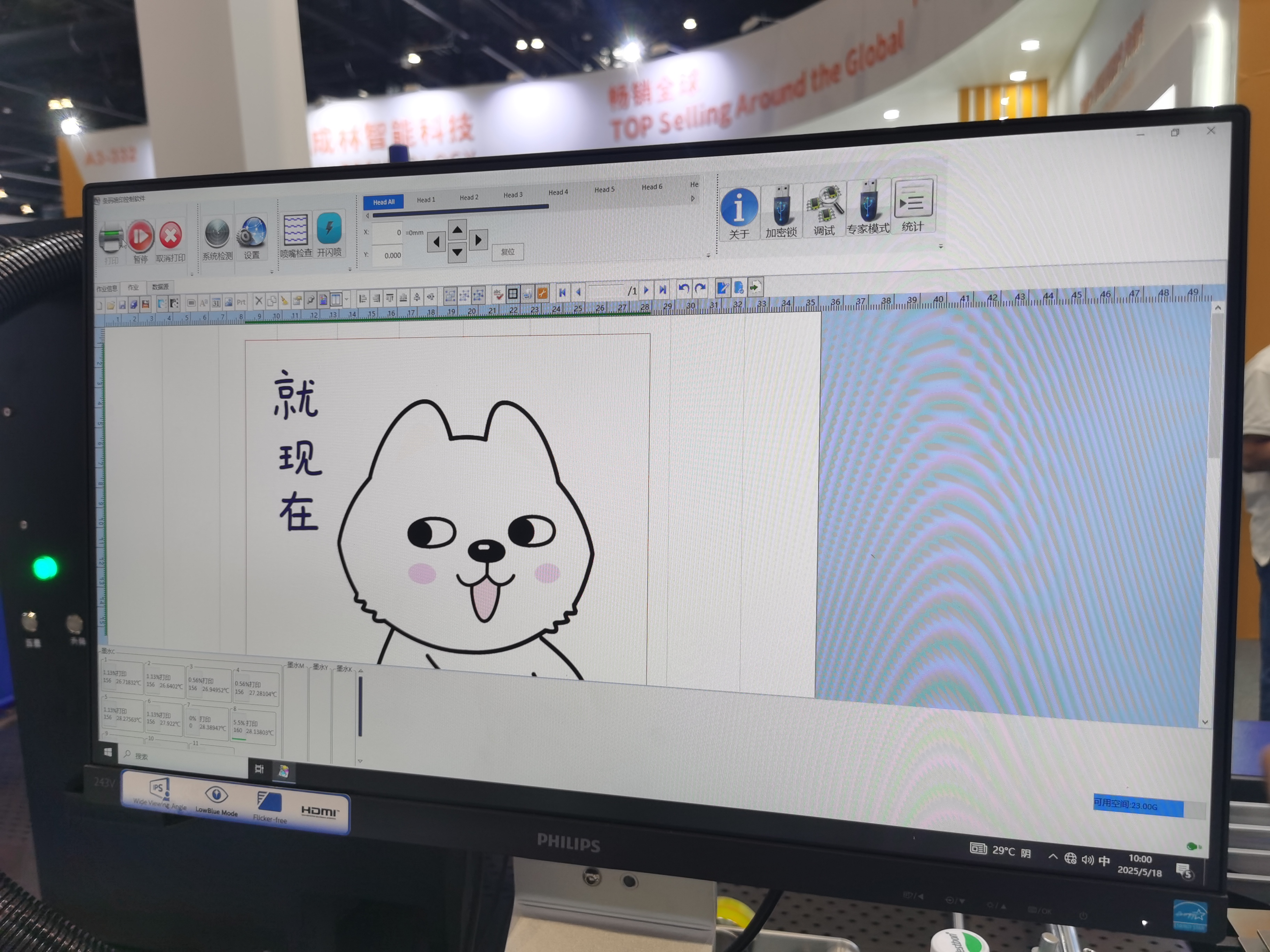This screenshot has height=952, width=1270.
Task: Open the layout dropdown arrow in toolbar
Action: click(x=347, y=299)
